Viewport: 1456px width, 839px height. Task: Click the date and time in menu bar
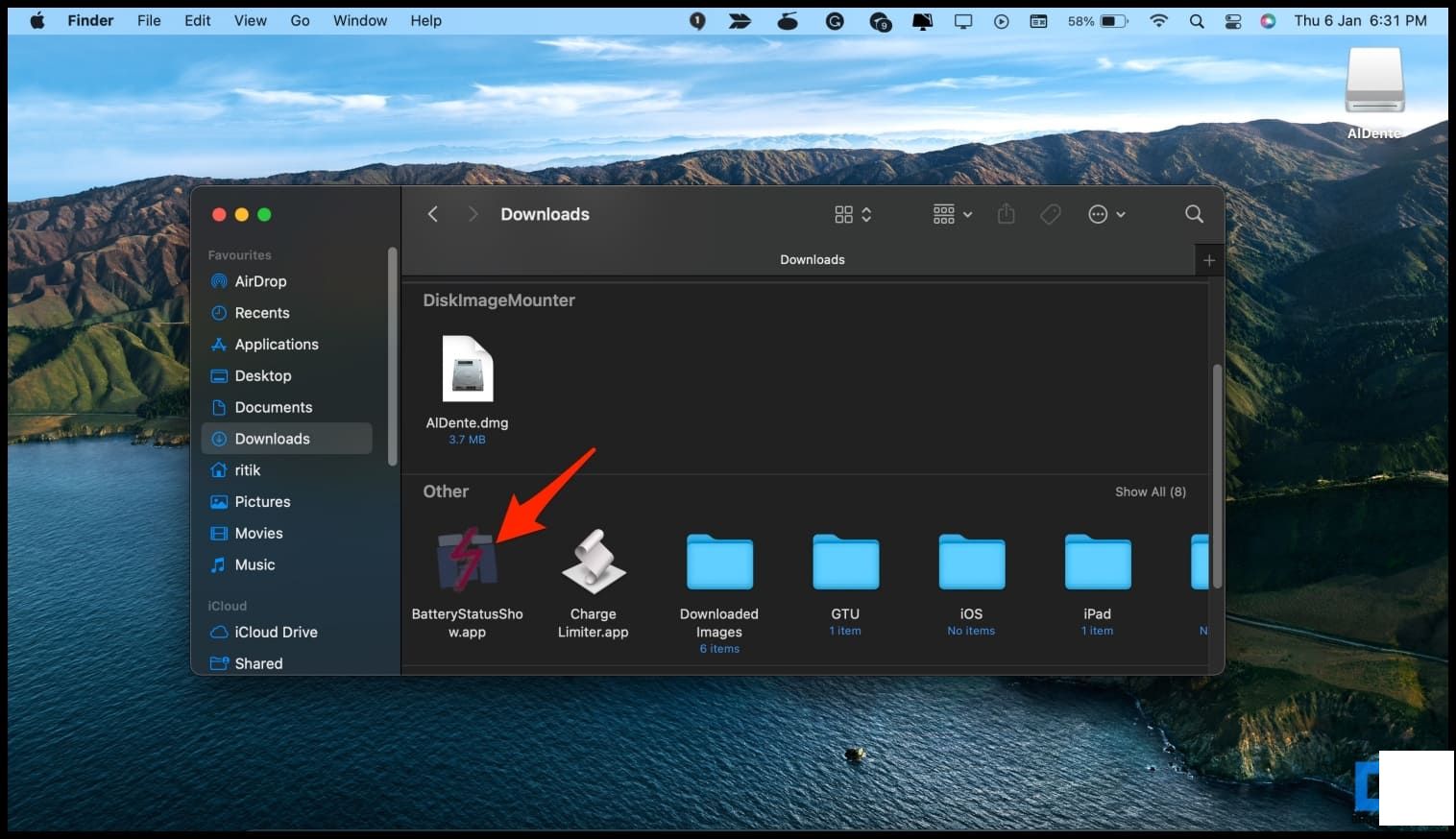(x=1360, y=20)
